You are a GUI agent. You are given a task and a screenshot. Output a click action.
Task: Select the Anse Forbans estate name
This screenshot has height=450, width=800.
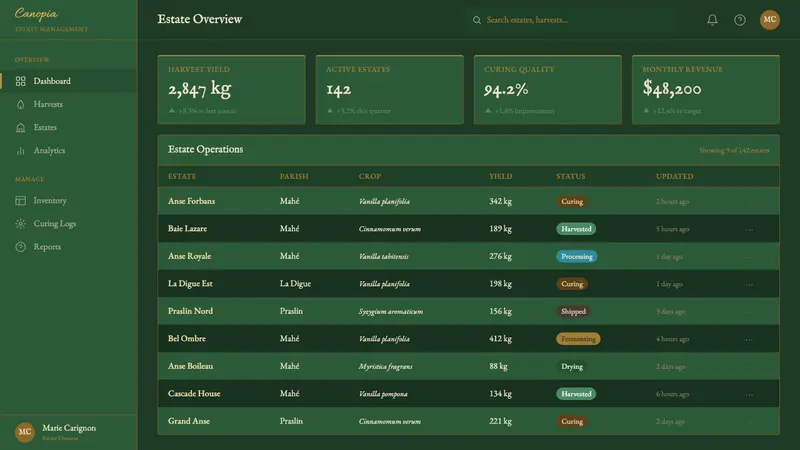tap(191, 201)
